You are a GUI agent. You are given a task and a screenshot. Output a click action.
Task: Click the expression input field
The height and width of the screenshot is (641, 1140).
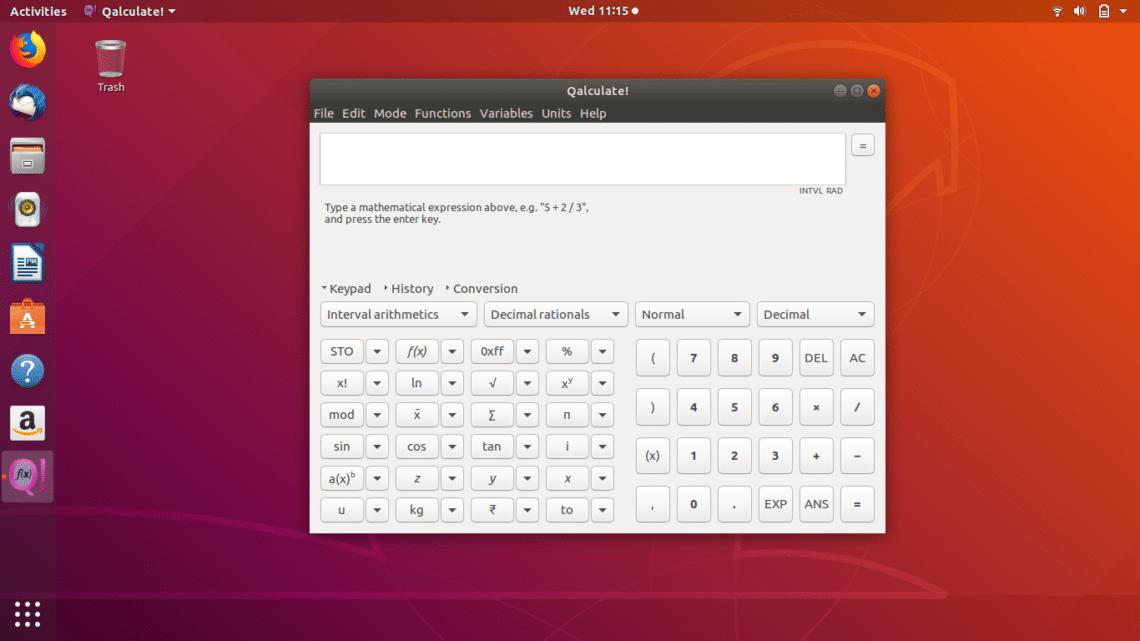click(580, 156)
